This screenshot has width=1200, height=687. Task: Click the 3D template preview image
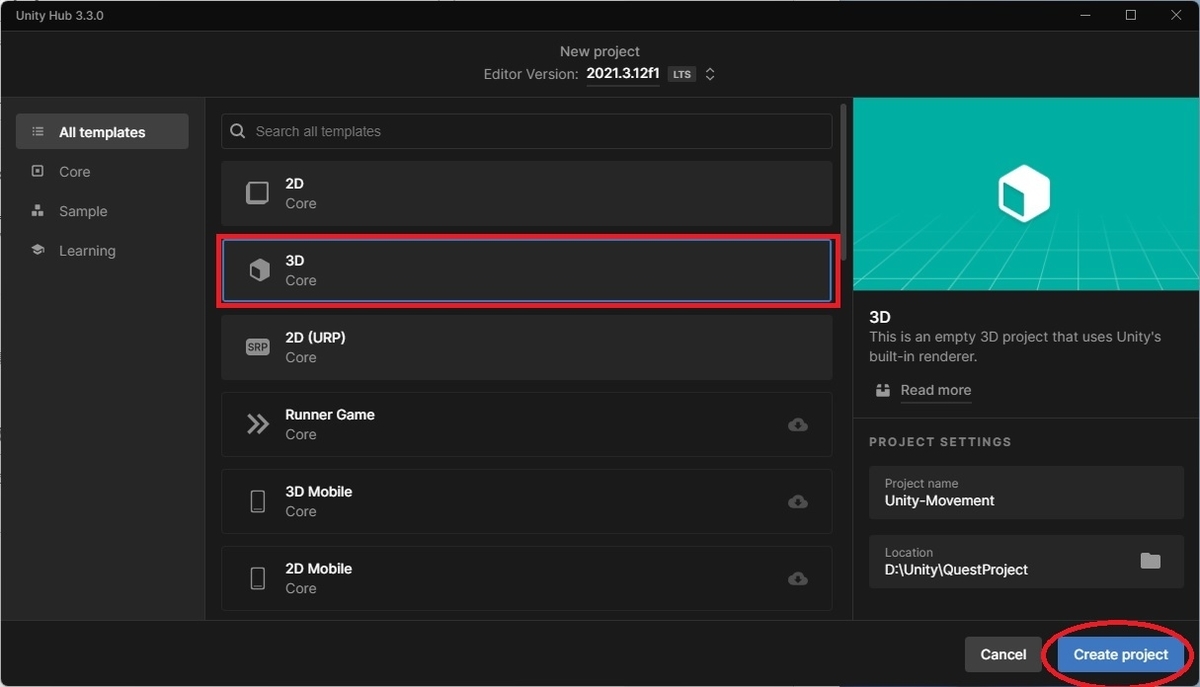pyautogui.click(x=1026, y=194)
